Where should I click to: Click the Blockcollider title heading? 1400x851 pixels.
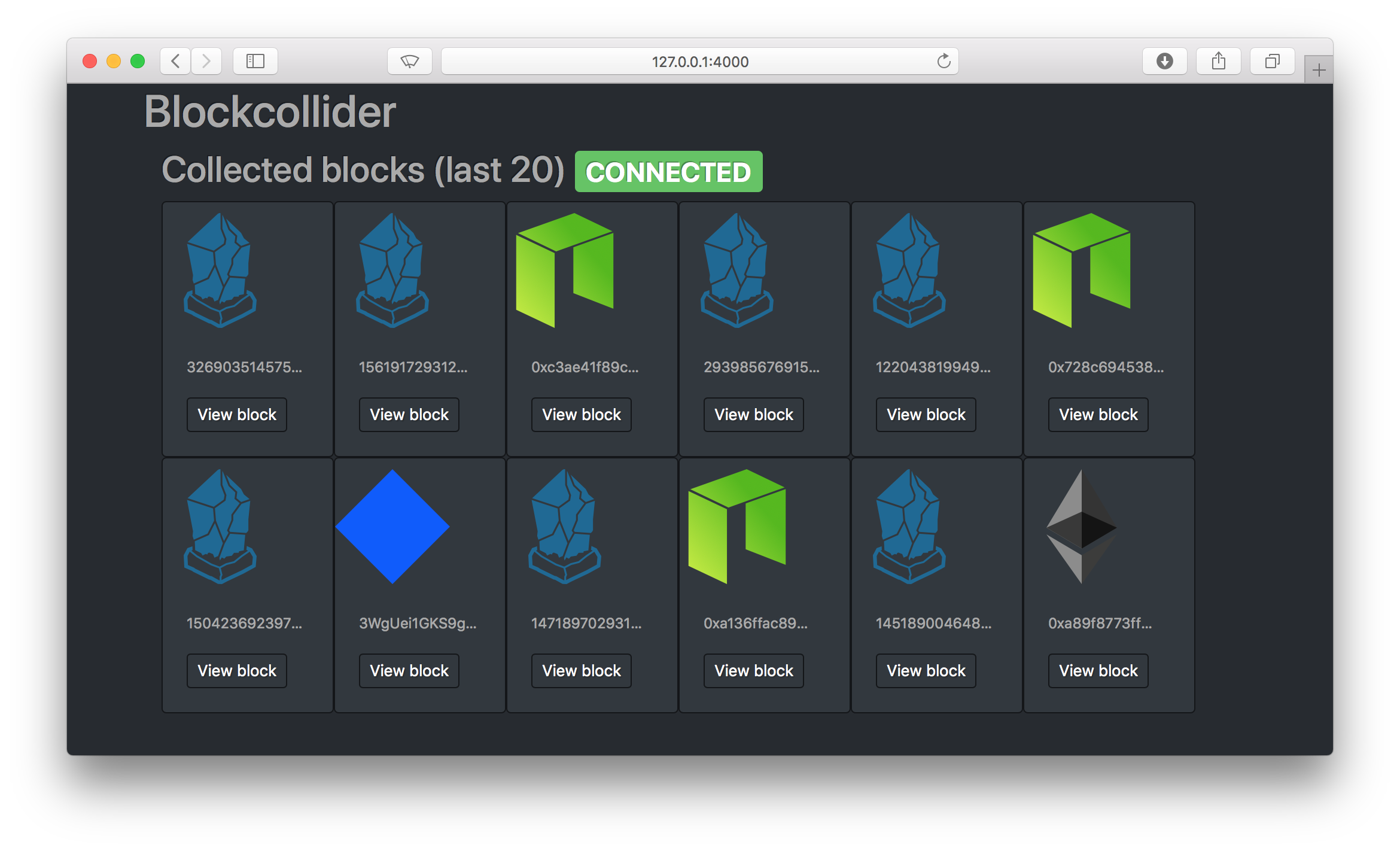[270, 112]
